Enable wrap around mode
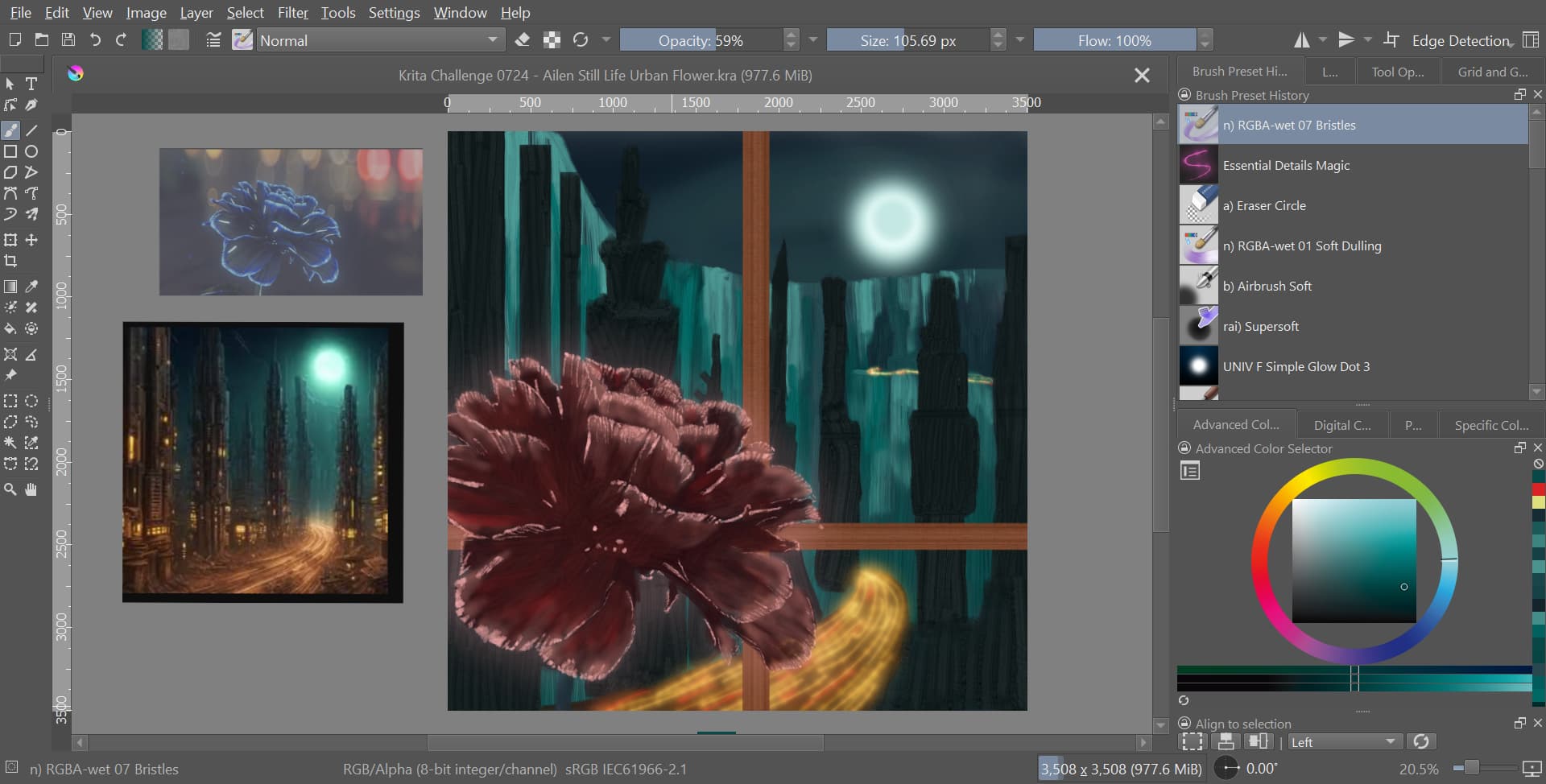Viewport: 1546px width, 784px height. point(1391,40)
